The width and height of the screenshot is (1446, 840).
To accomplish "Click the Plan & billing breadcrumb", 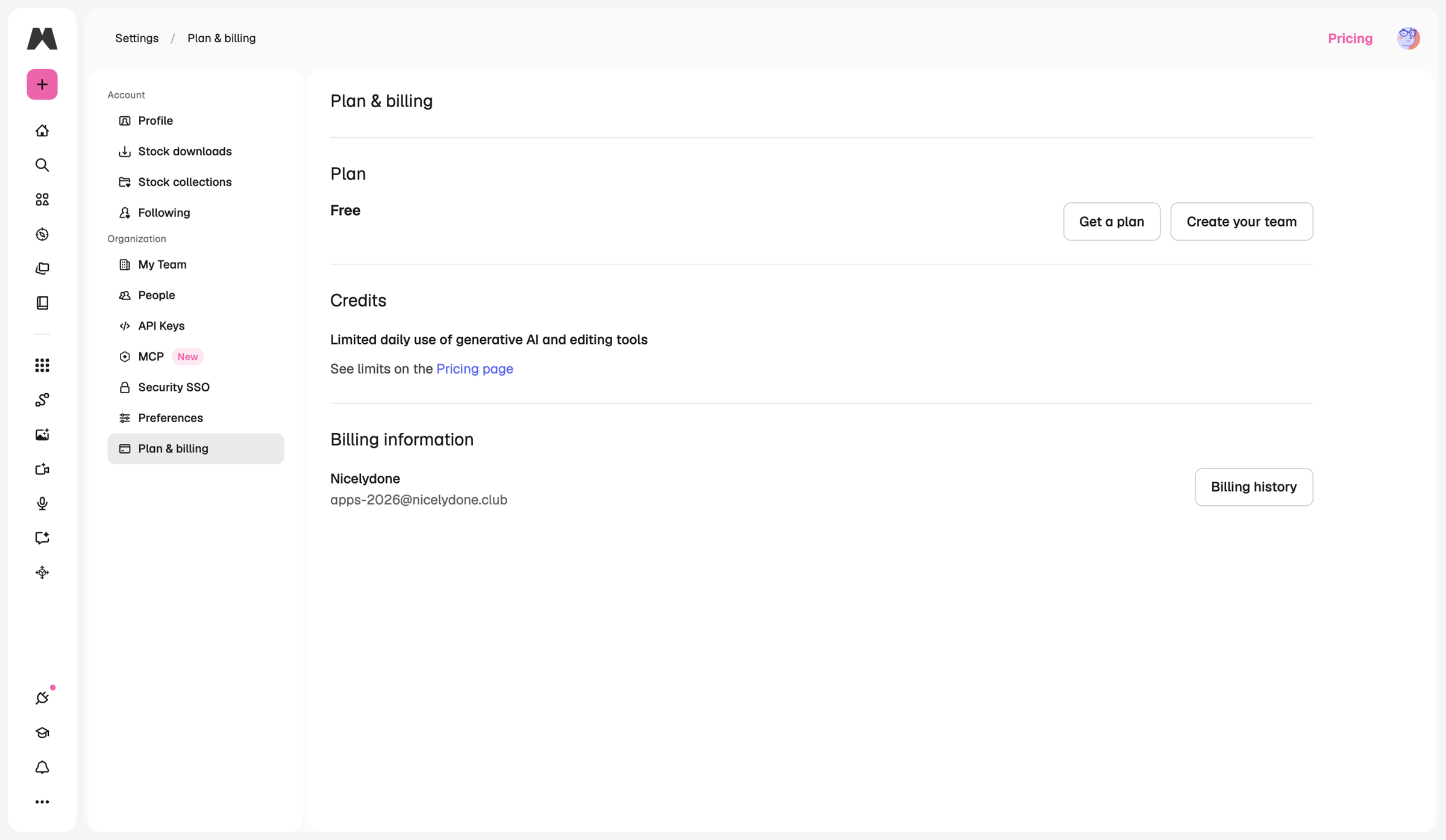I will coord(222,39).
